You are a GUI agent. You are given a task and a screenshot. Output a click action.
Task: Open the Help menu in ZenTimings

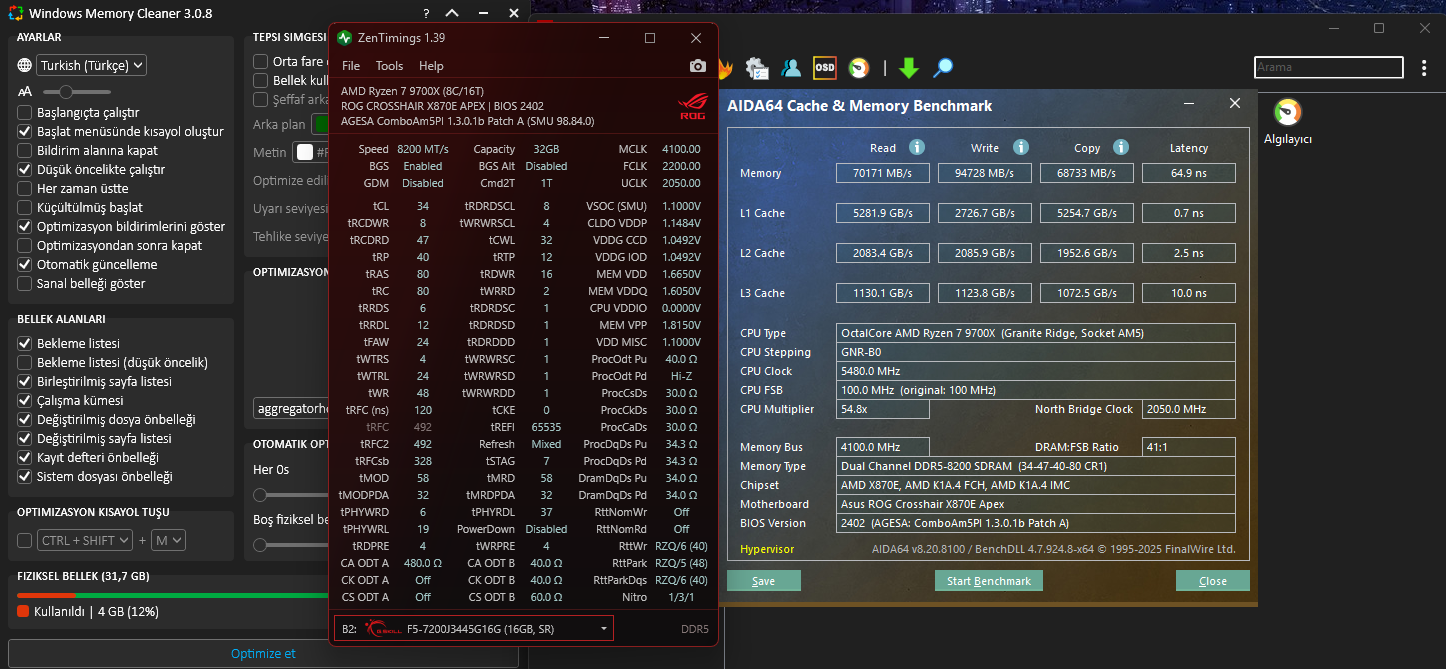[431, 66]
